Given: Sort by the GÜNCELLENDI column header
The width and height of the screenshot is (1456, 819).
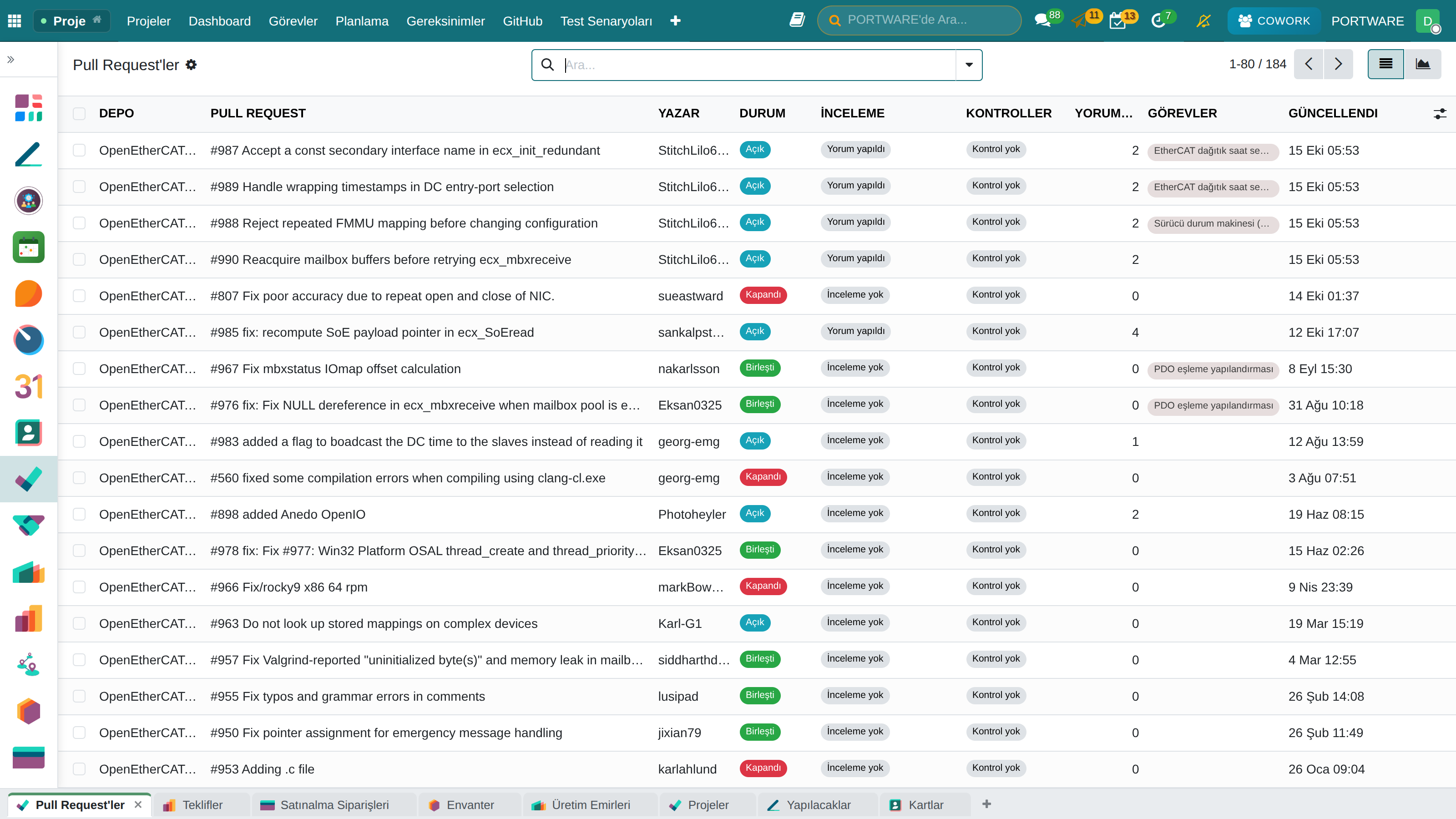Looking at the screenshot, I should [1333, 113].
